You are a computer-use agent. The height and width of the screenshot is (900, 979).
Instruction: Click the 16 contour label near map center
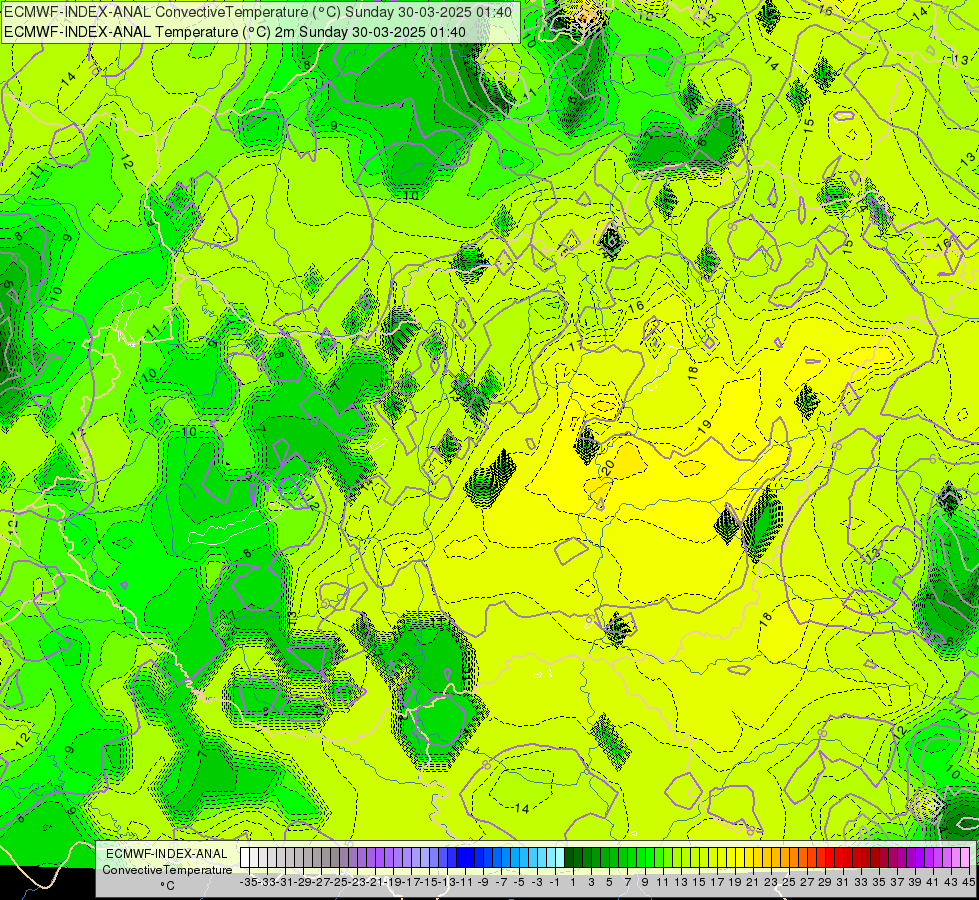click(x=636, y=307)
